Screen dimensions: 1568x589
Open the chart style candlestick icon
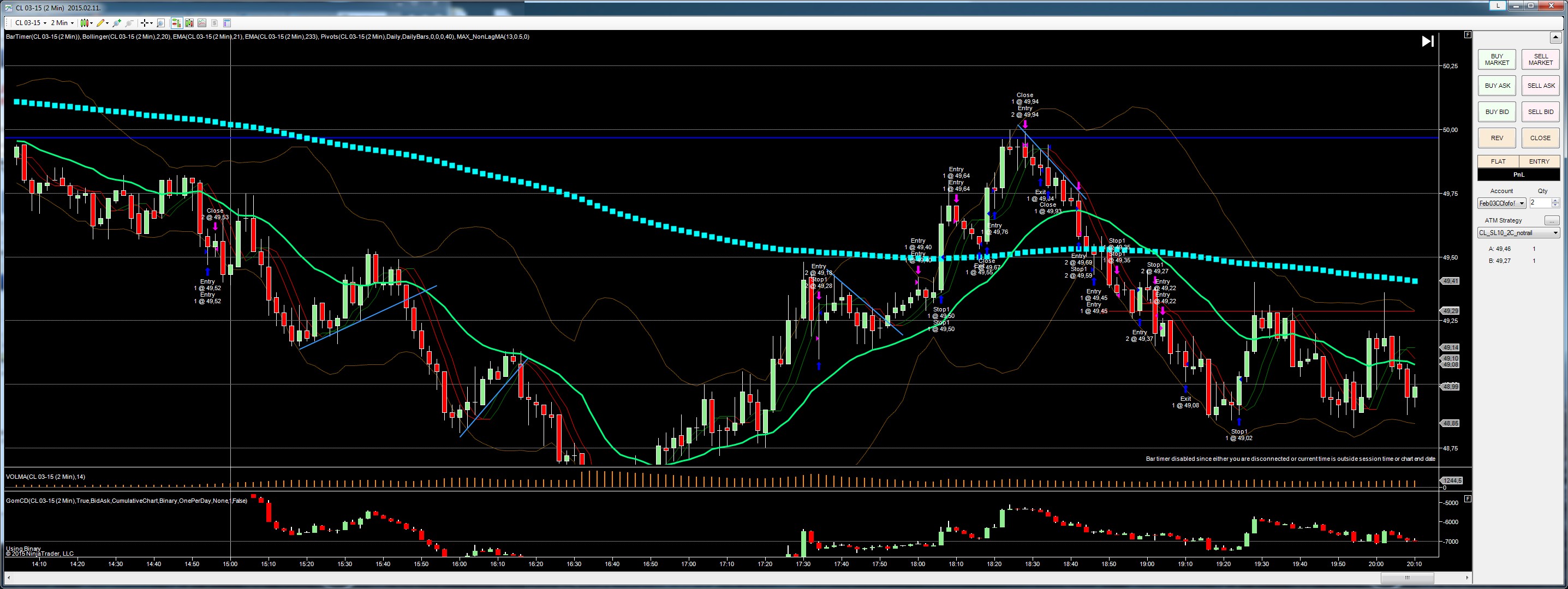(85, 23)
